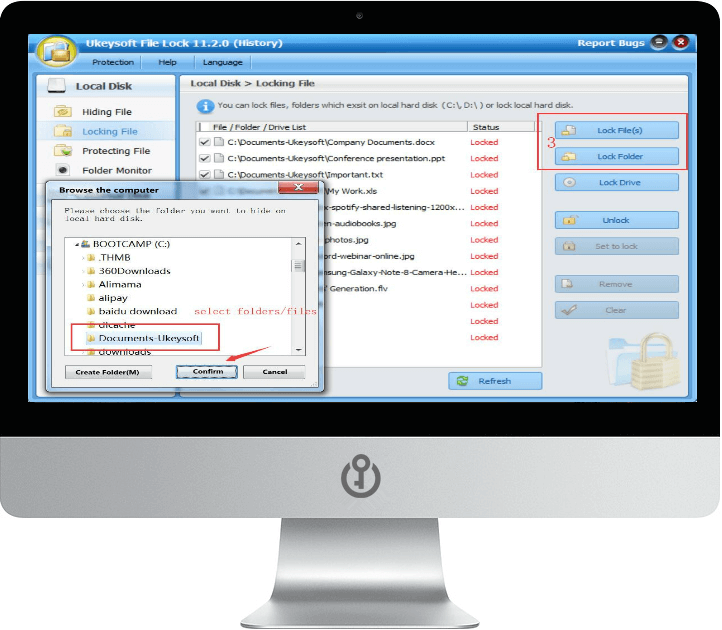Expand the .THMB folder node

pyautogui.click(x=83, y=257)
